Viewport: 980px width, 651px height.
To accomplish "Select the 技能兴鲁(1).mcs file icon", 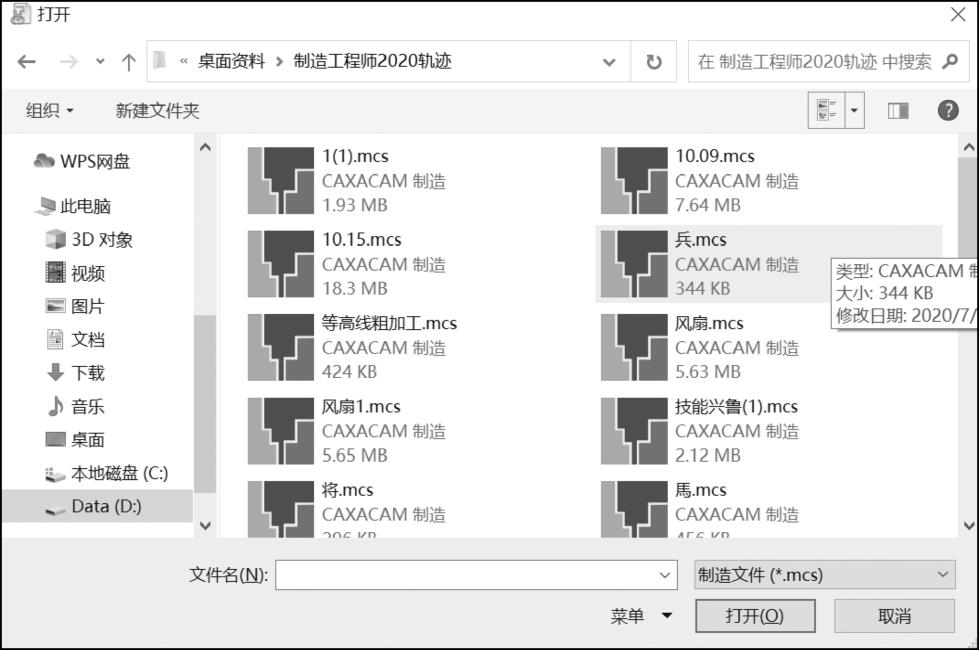I will tap(634, 431).
